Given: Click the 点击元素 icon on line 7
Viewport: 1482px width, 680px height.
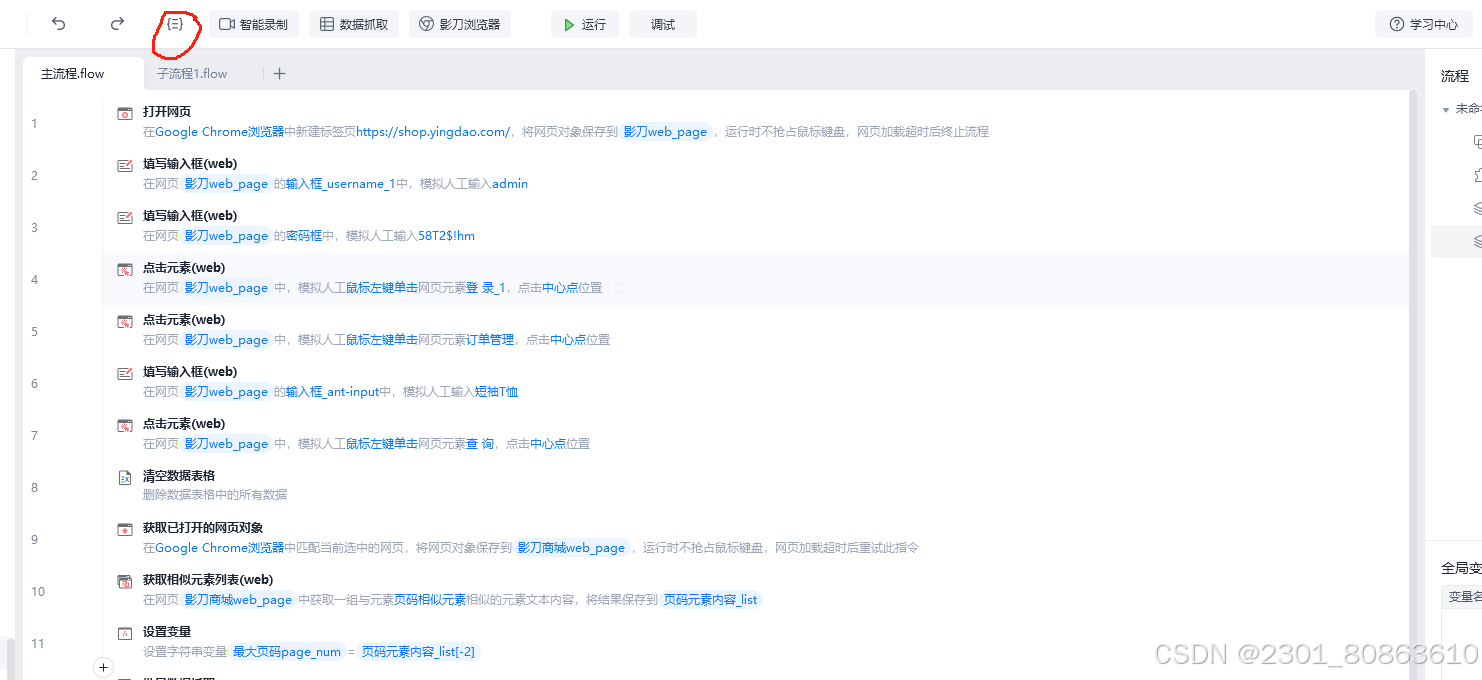Looking at the screenshot, I should click(125, 425).
